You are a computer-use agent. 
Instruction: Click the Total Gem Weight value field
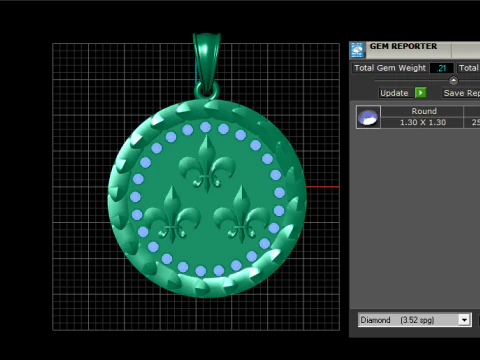[x=441, y=68]
